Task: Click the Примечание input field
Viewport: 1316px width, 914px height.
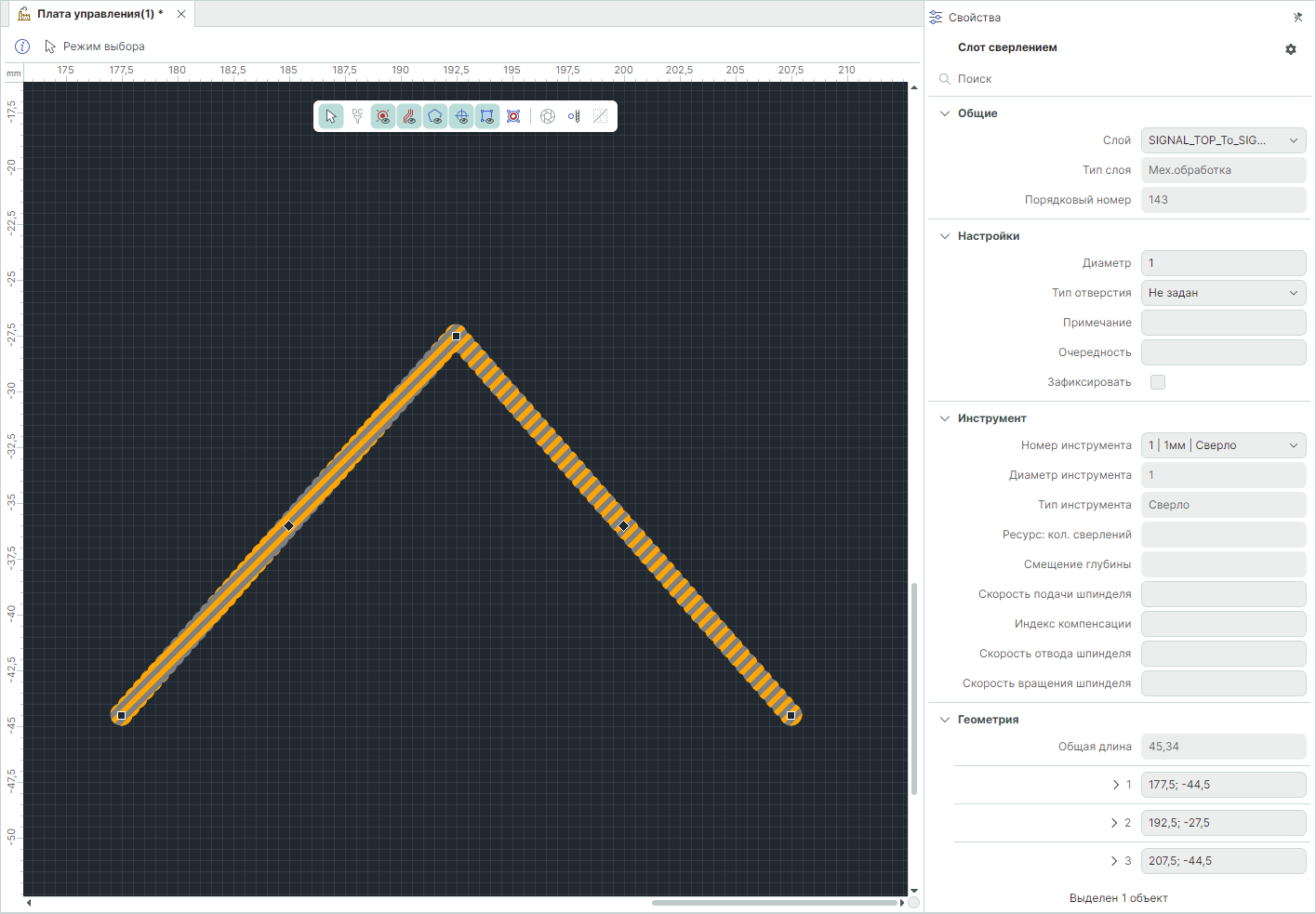Action: coord(1224,323)
